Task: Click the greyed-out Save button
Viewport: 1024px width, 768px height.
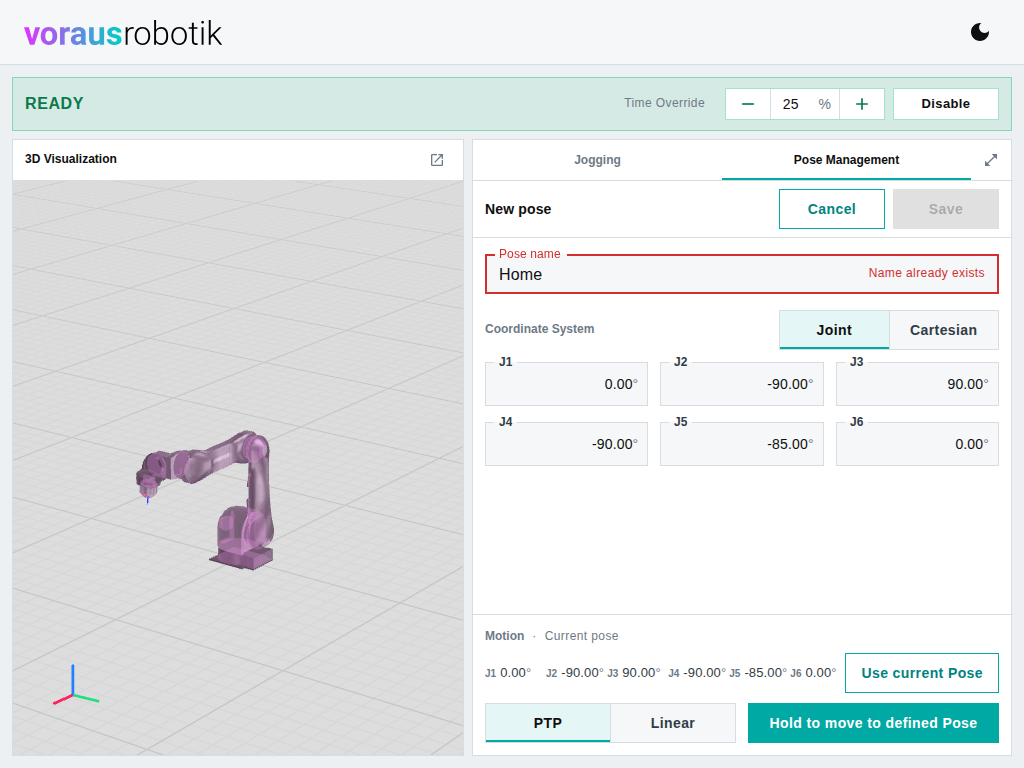Action: [x=945, y=209]
